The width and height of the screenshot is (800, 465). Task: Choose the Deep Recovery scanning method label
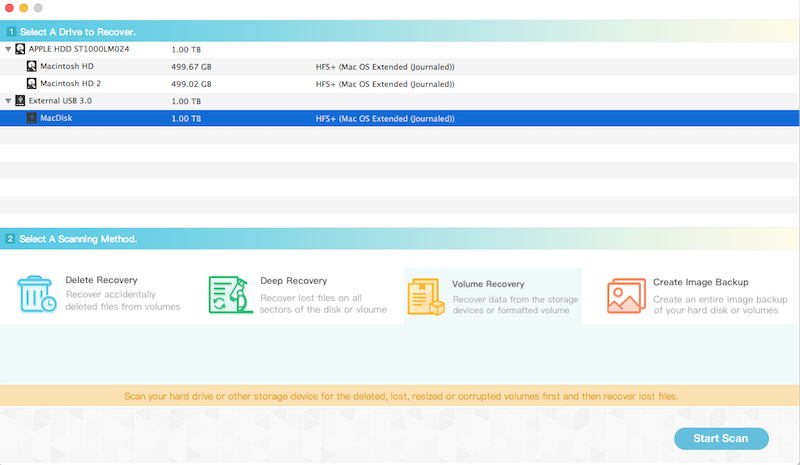tap(293, 281)
